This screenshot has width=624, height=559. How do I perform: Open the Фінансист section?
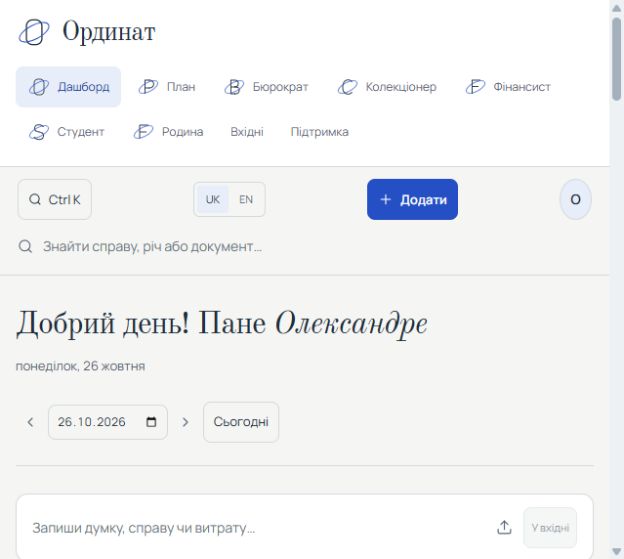coord(508,87)
